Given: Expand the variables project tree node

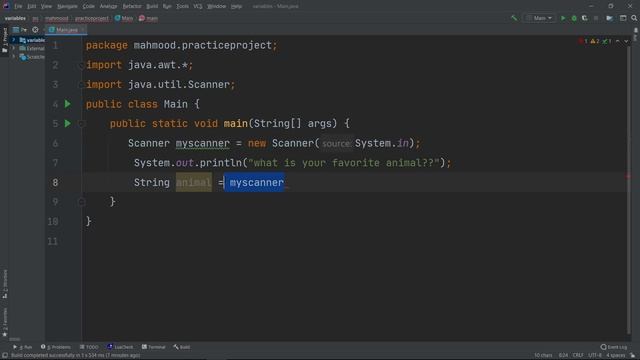Looking at the screenshot, I should (x=13, y=40).
